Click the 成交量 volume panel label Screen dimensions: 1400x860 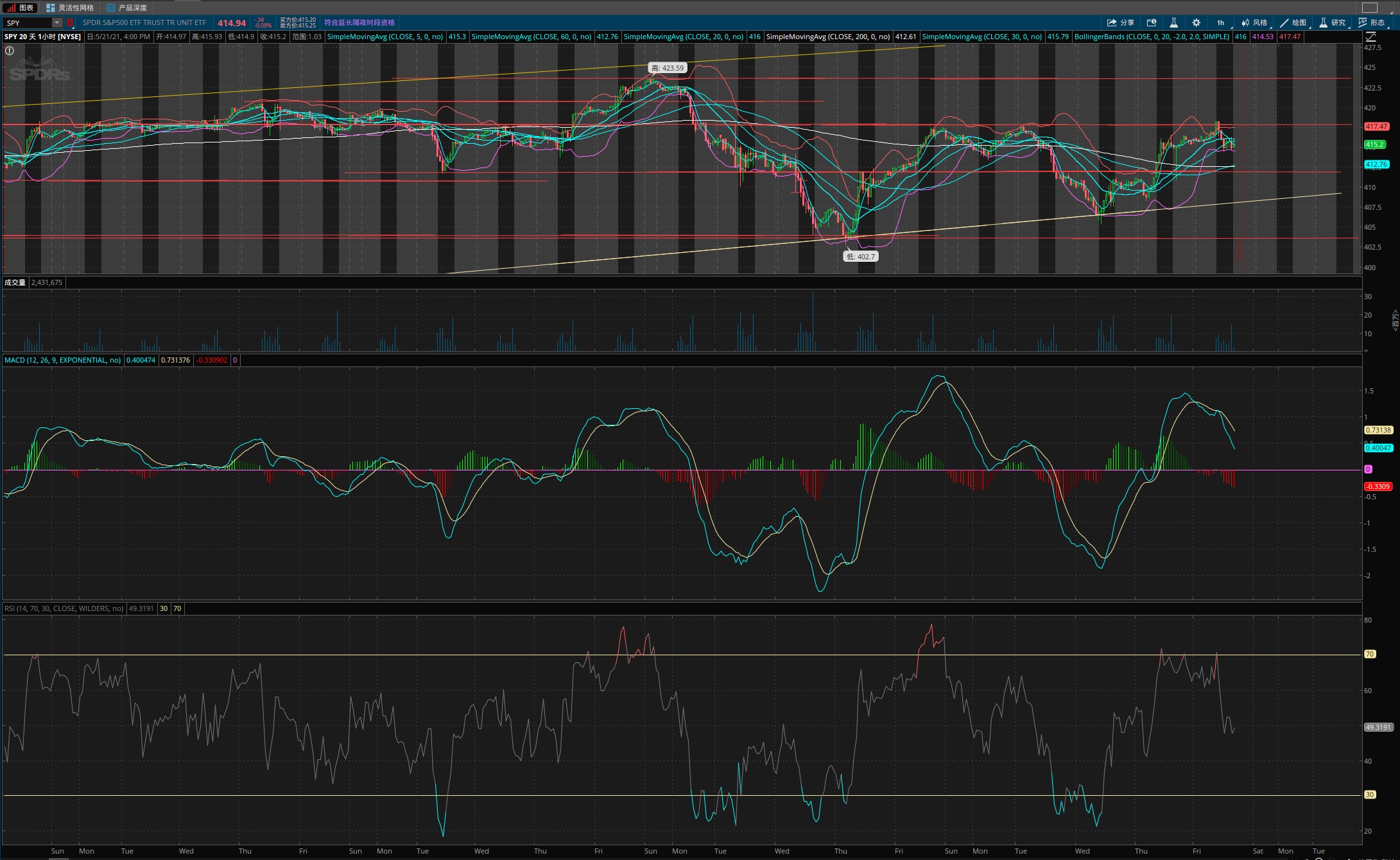pyautogui.click(x=15, y=282)
